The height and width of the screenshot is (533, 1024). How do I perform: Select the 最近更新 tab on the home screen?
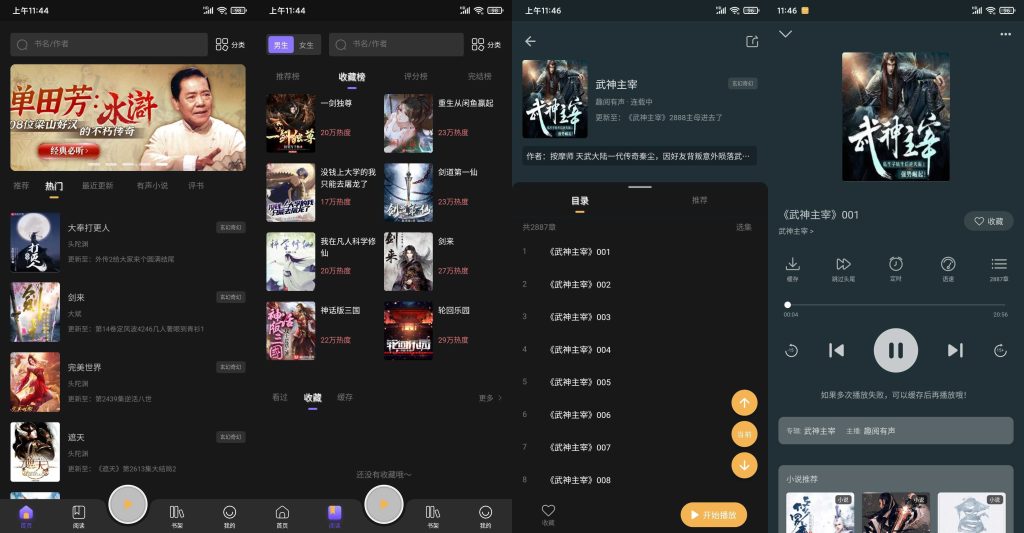click(97, 186)
